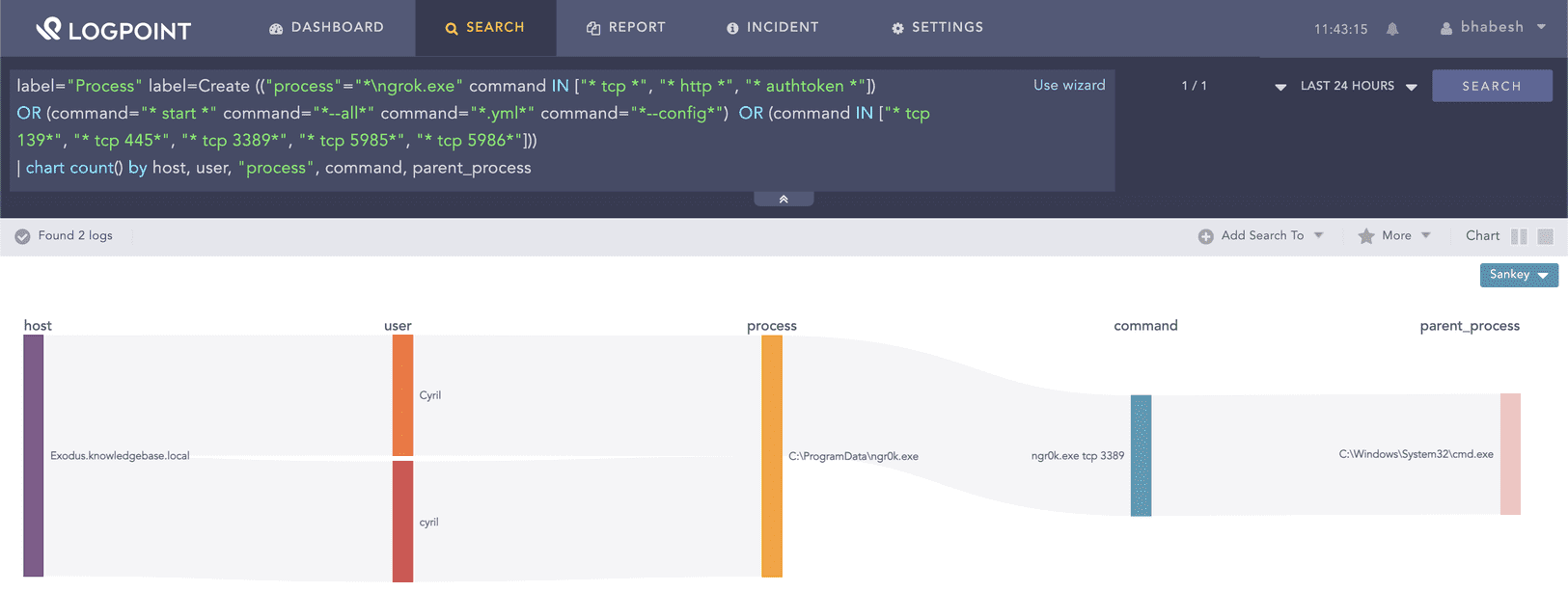The height and width of the screenshot is (592, 1568).
Task: Open the notifications bell
Action: click(x=1392, y=29)
